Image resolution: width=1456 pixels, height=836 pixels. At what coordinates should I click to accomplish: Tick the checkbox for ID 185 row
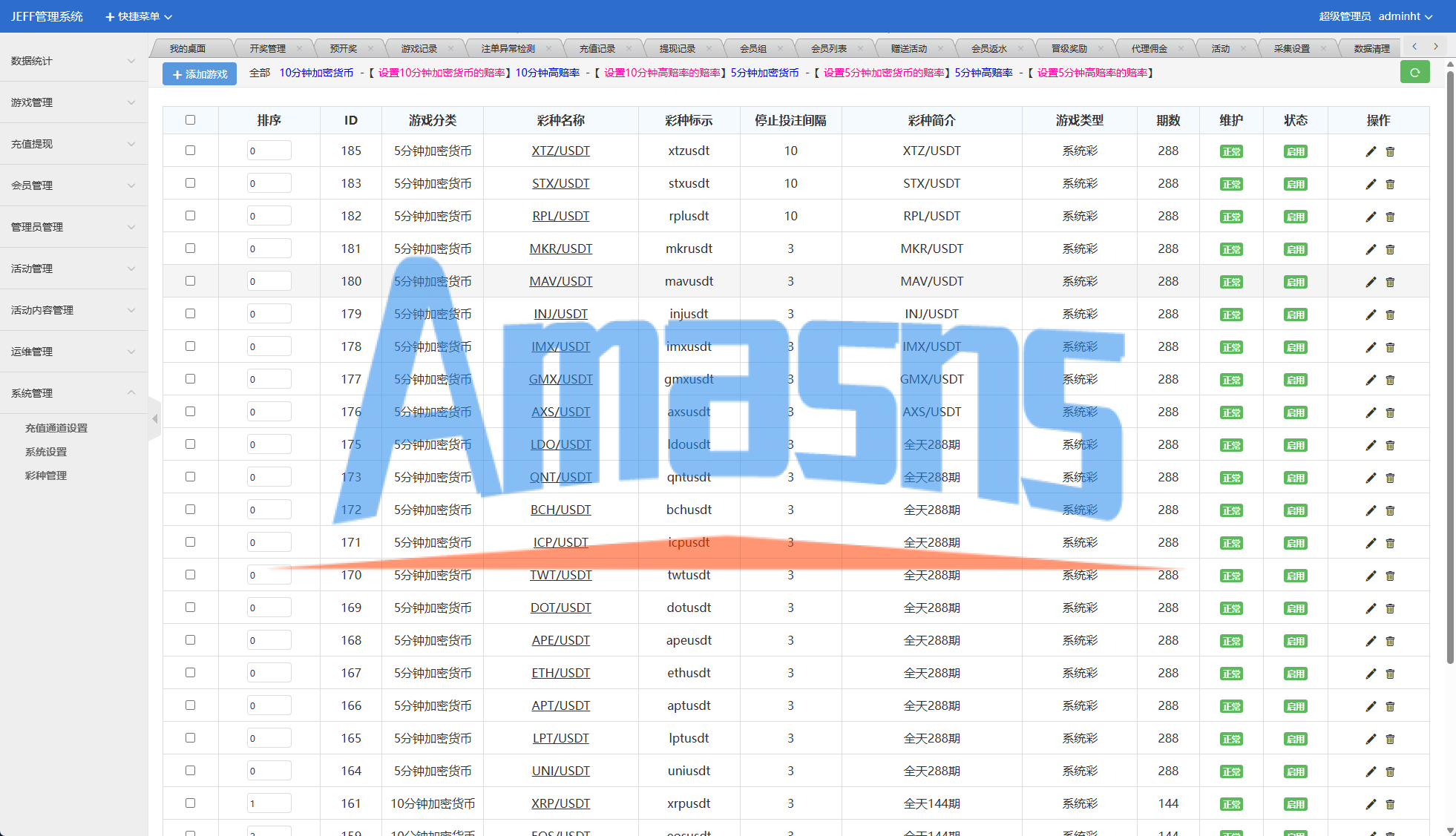pyautogui.click(x=190, y=151)
